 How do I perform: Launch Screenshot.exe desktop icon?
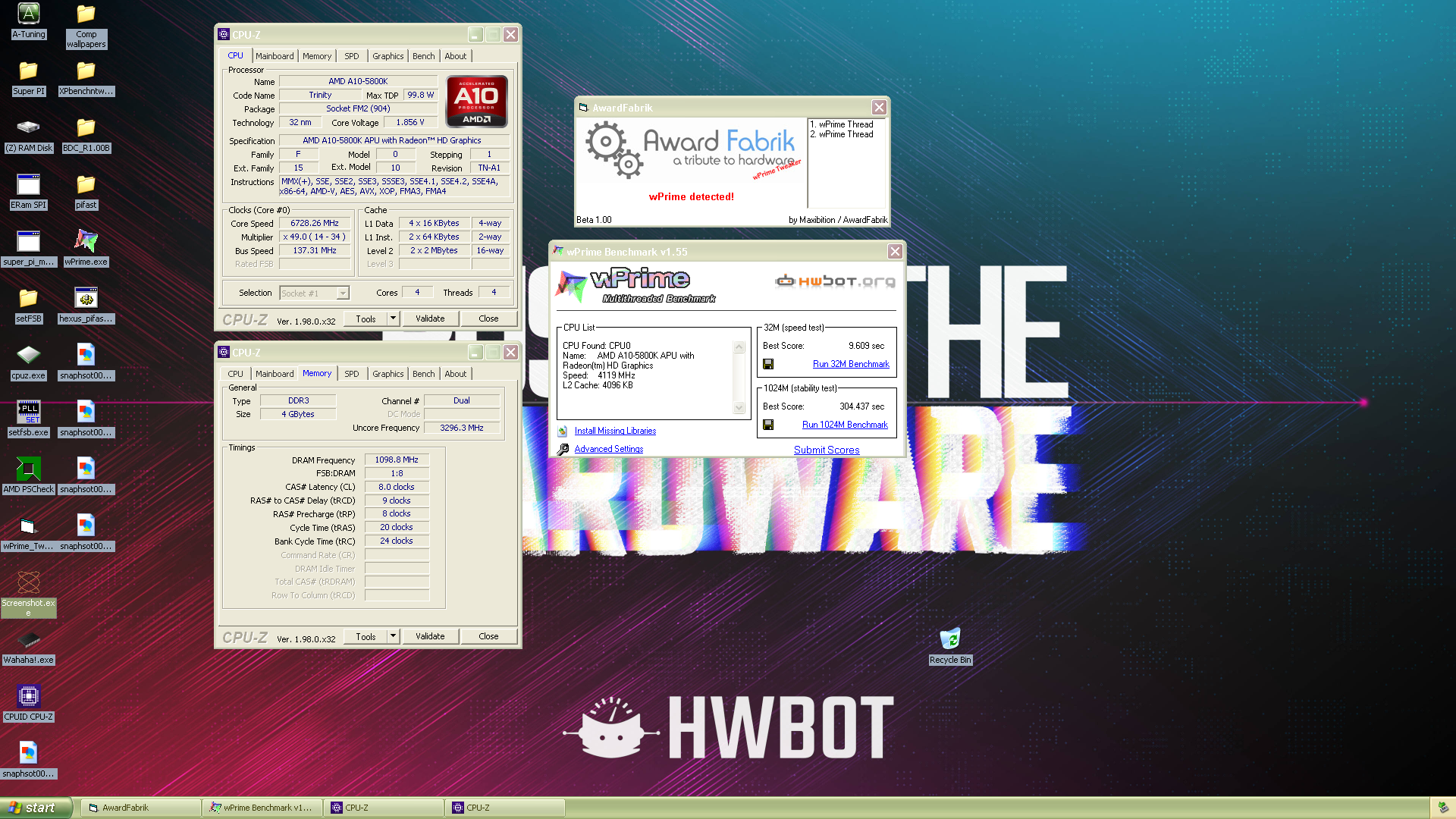click(29, 594)
